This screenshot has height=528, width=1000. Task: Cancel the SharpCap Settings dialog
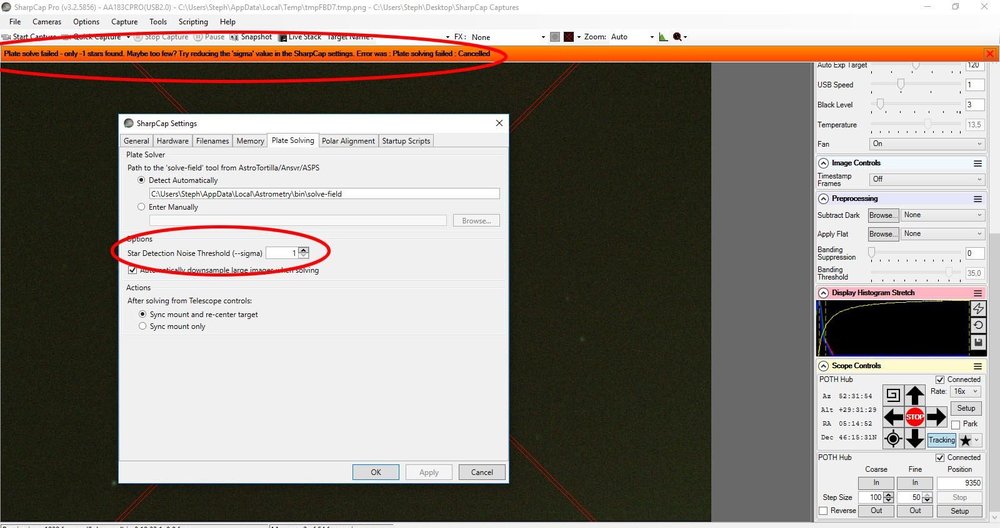pos(482,472)
